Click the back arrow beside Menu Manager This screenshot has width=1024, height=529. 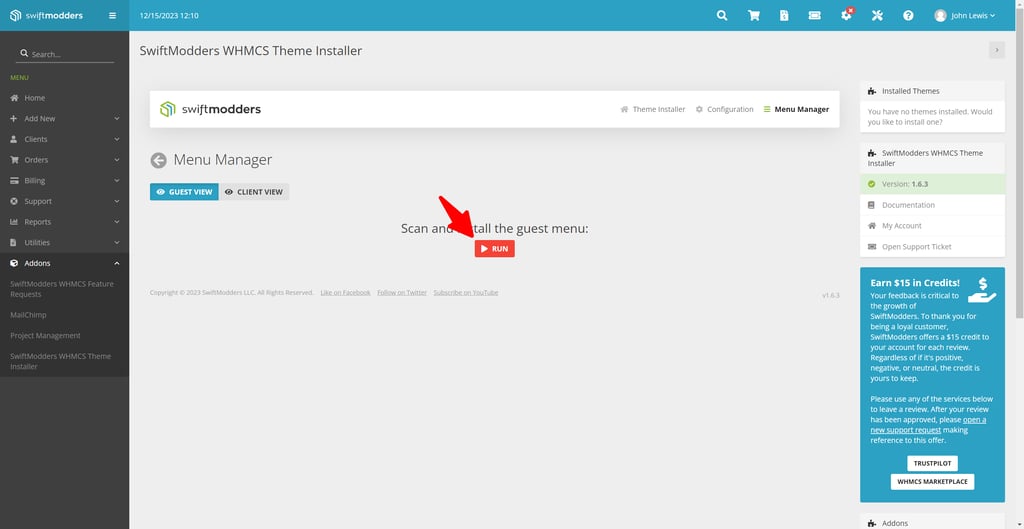pos(158,160)
